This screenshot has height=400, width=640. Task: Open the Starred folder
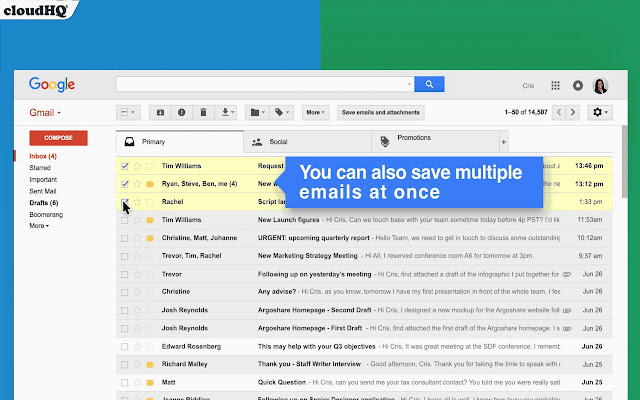point(40,168)
